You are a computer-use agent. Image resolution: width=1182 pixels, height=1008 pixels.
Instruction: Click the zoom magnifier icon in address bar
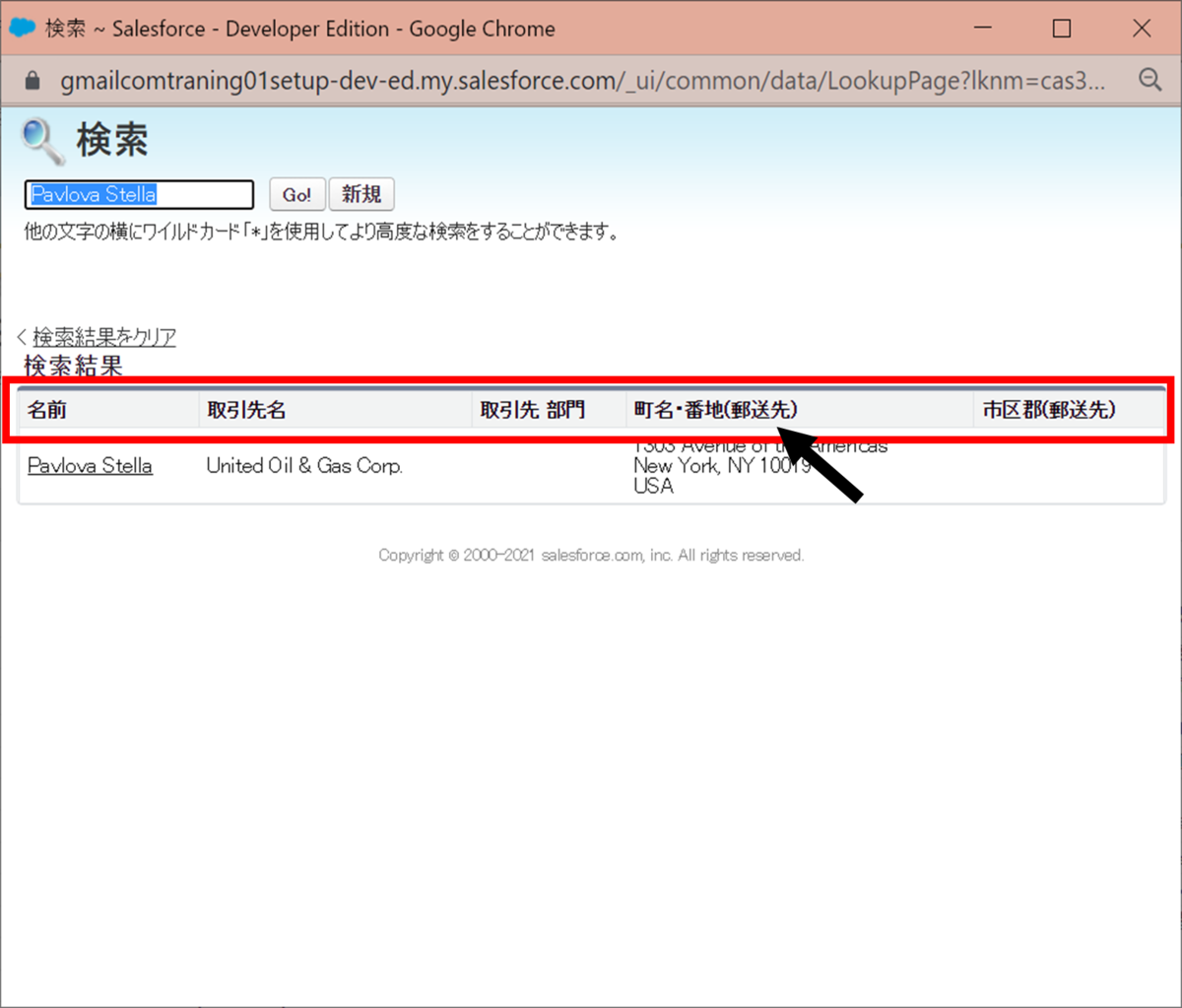(1149, 80)
